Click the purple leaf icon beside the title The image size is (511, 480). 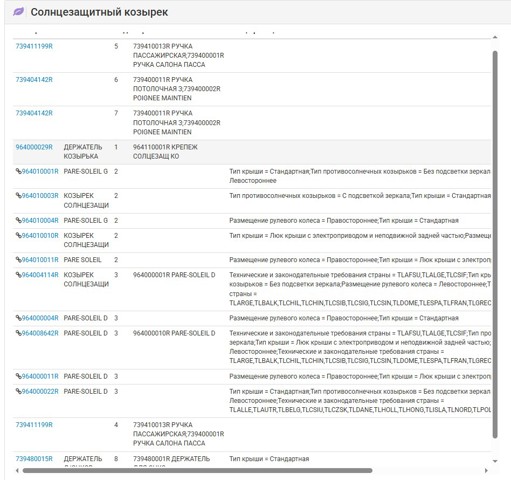[x=19, y=12]
